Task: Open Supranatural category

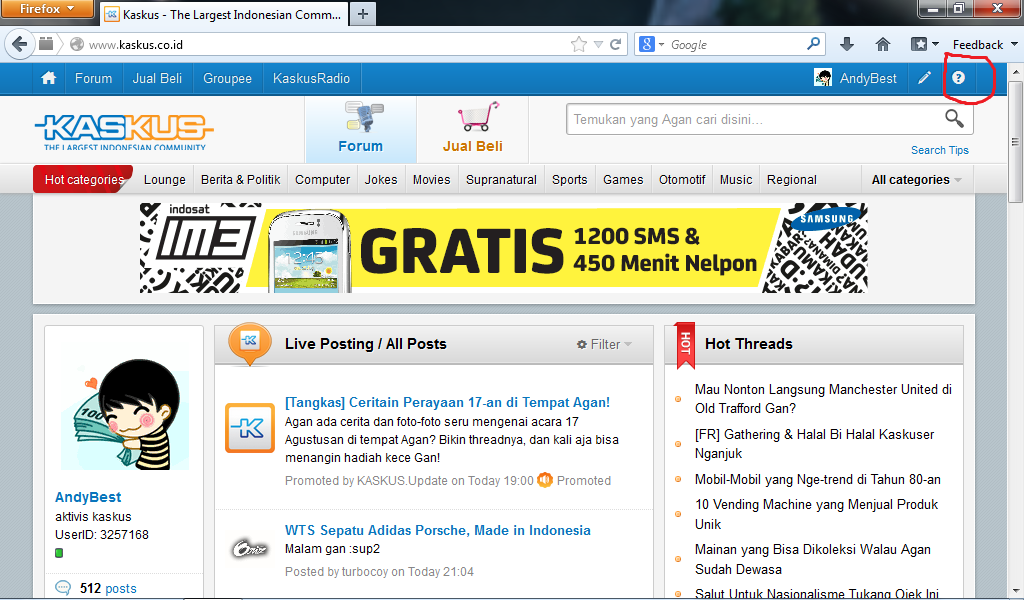Action: tap(502, 180)
